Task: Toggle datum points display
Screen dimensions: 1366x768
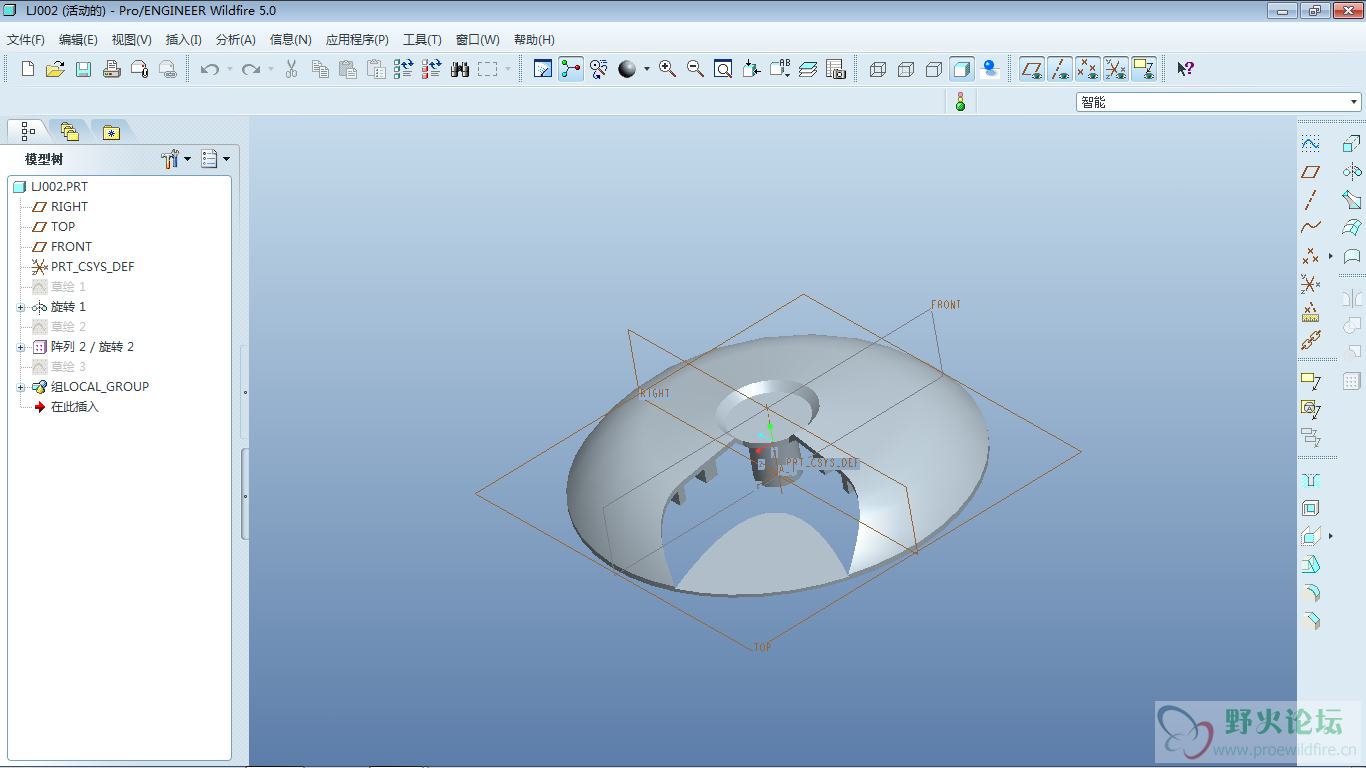Action: 1088,69
